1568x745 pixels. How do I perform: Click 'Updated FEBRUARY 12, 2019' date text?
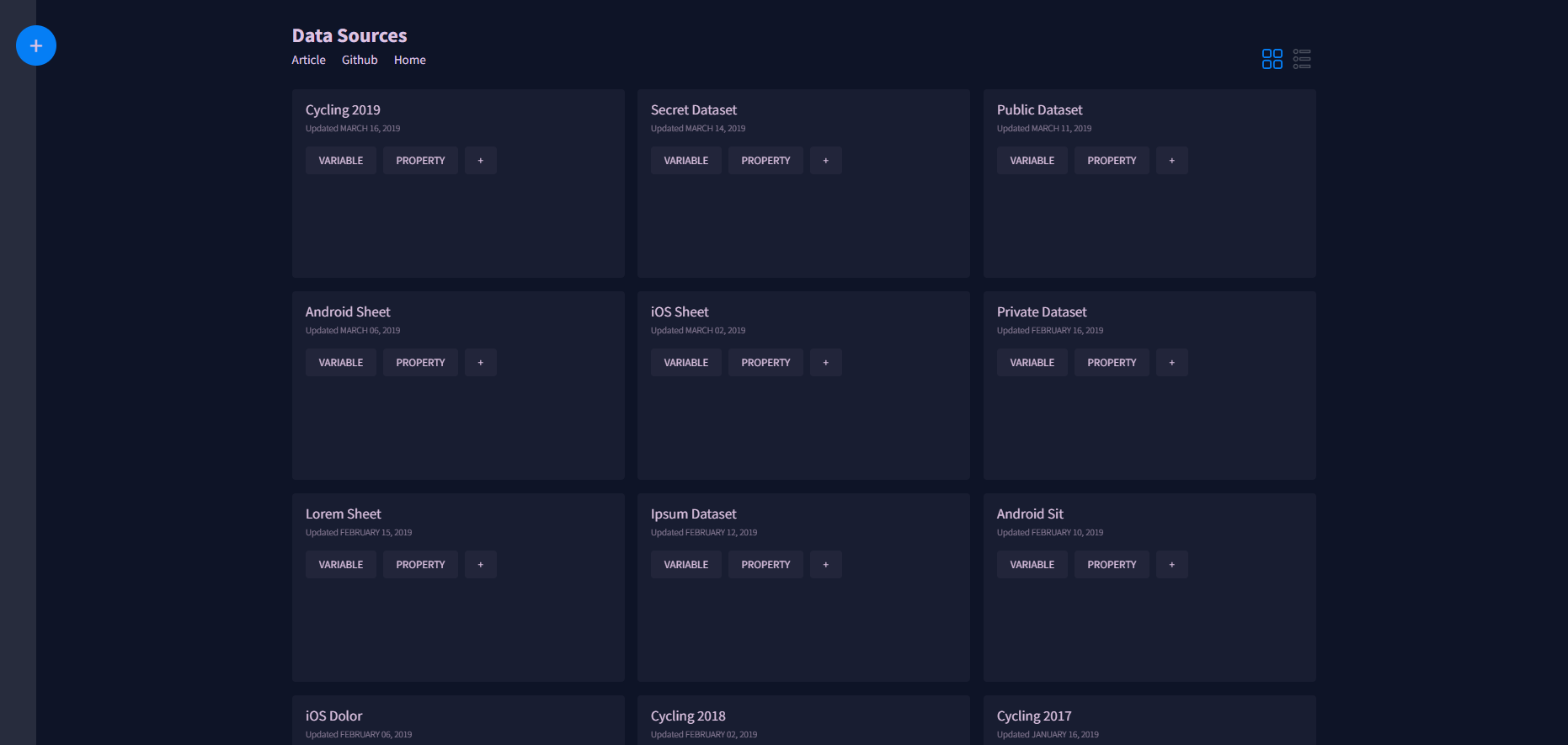pos(704,533)
